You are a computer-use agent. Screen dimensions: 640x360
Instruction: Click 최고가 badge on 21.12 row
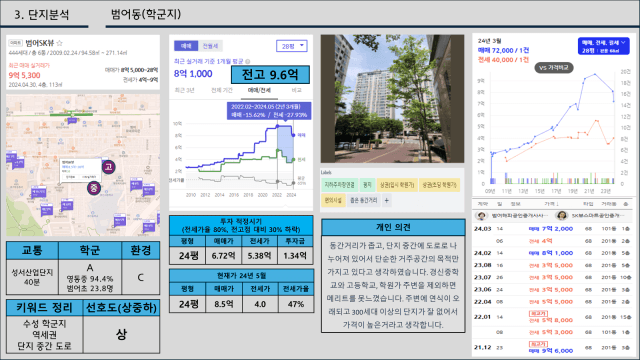pos(538,344)
